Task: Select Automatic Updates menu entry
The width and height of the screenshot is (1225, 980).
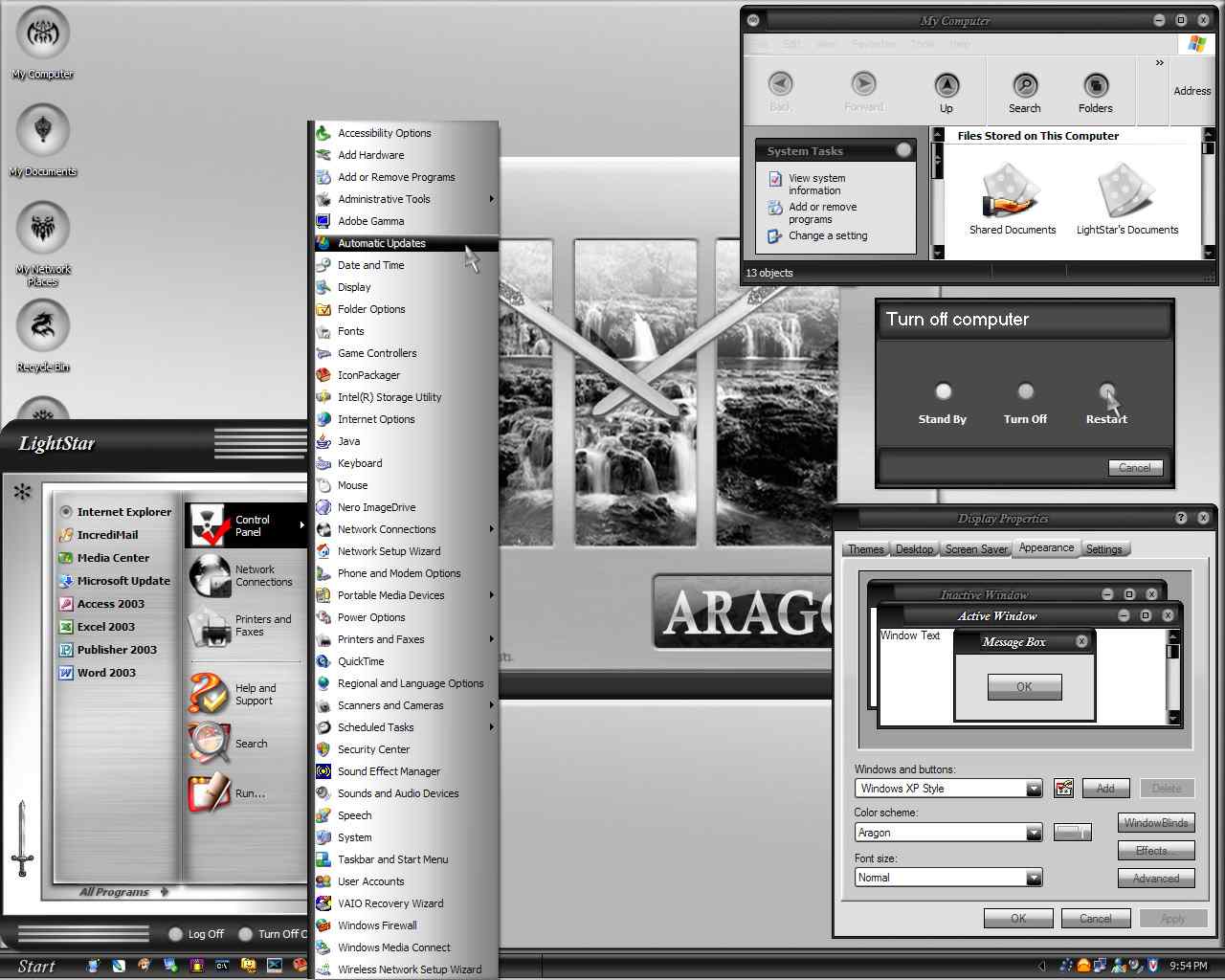Action: click(x=407, y=243)
